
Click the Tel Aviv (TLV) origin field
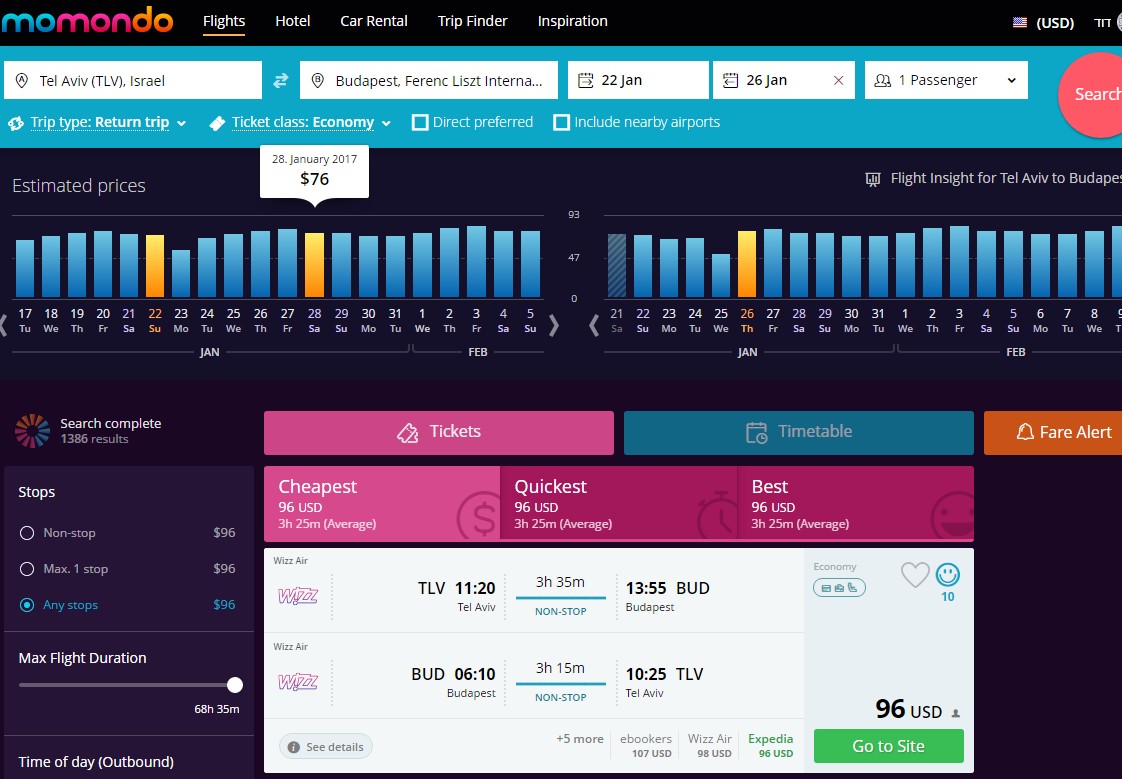pos(133,80)
